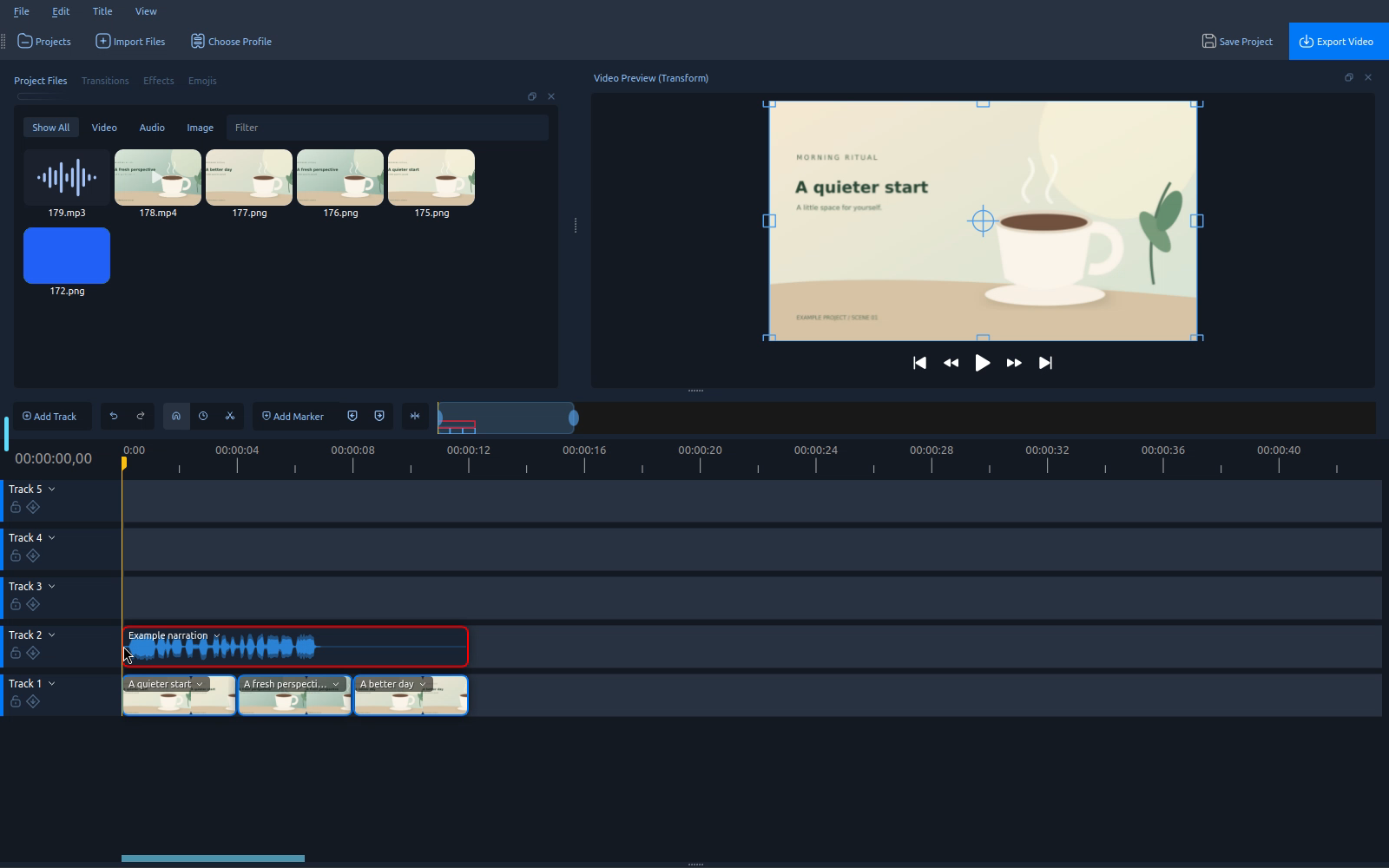Viewport: 1389px width, 868px height.
Task: Toggle the timing tool clock icon
Action: point(203,417)
